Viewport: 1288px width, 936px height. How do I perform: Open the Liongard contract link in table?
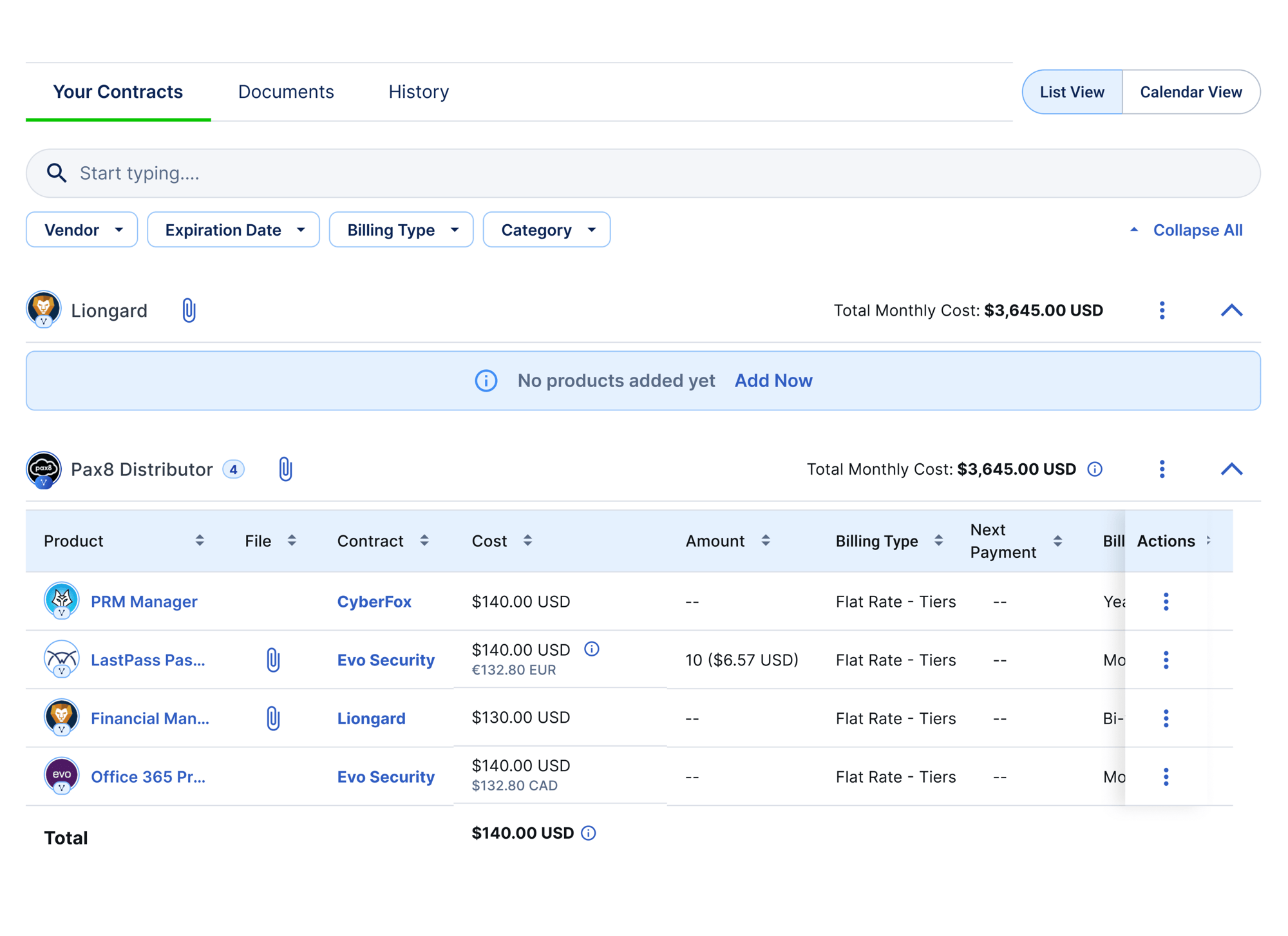[x=372, y=718]
